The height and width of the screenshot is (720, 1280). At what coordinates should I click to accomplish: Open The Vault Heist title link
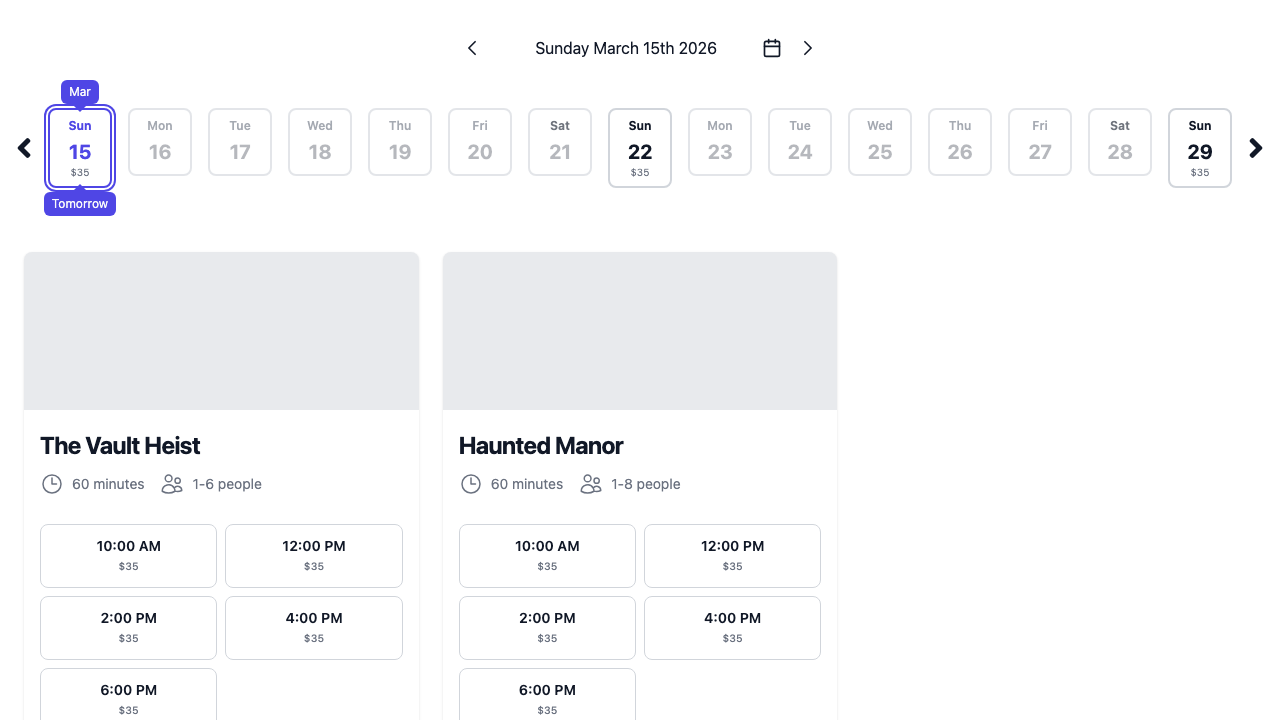tap(120, 446)
